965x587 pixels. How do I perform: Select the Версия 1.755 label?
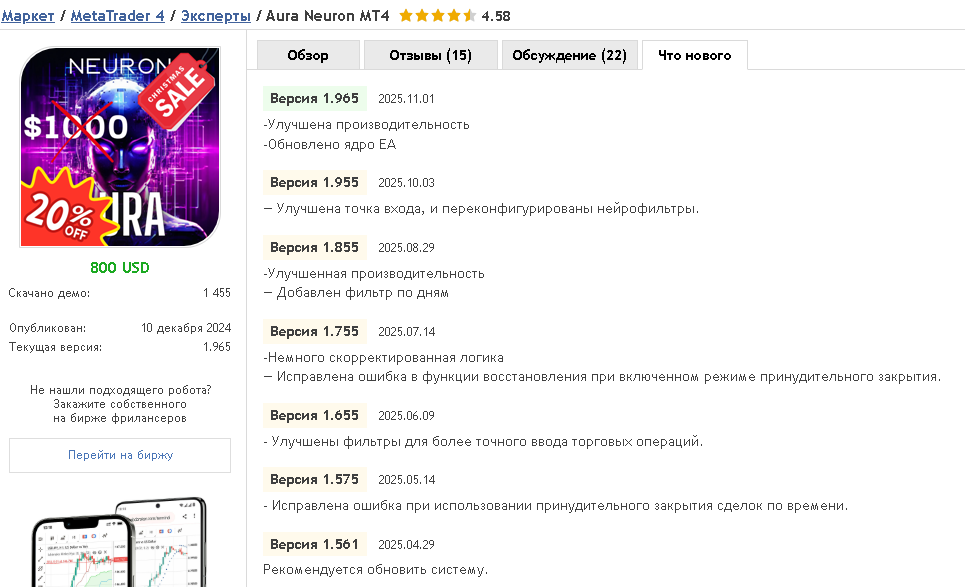pos(314,332)
